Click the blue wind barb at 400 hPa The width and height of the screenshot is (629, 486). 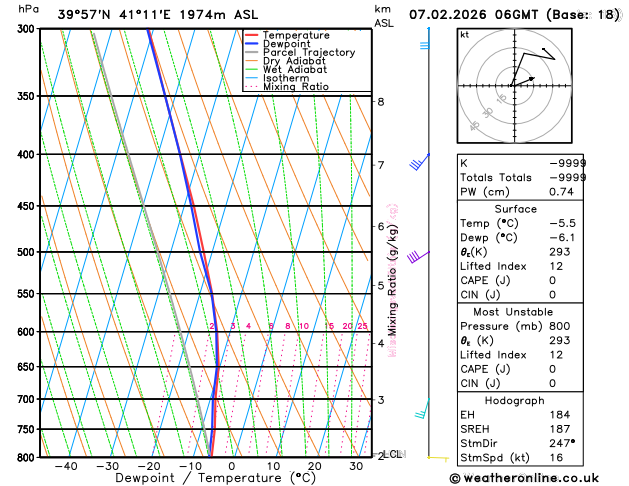coord(419,161)
